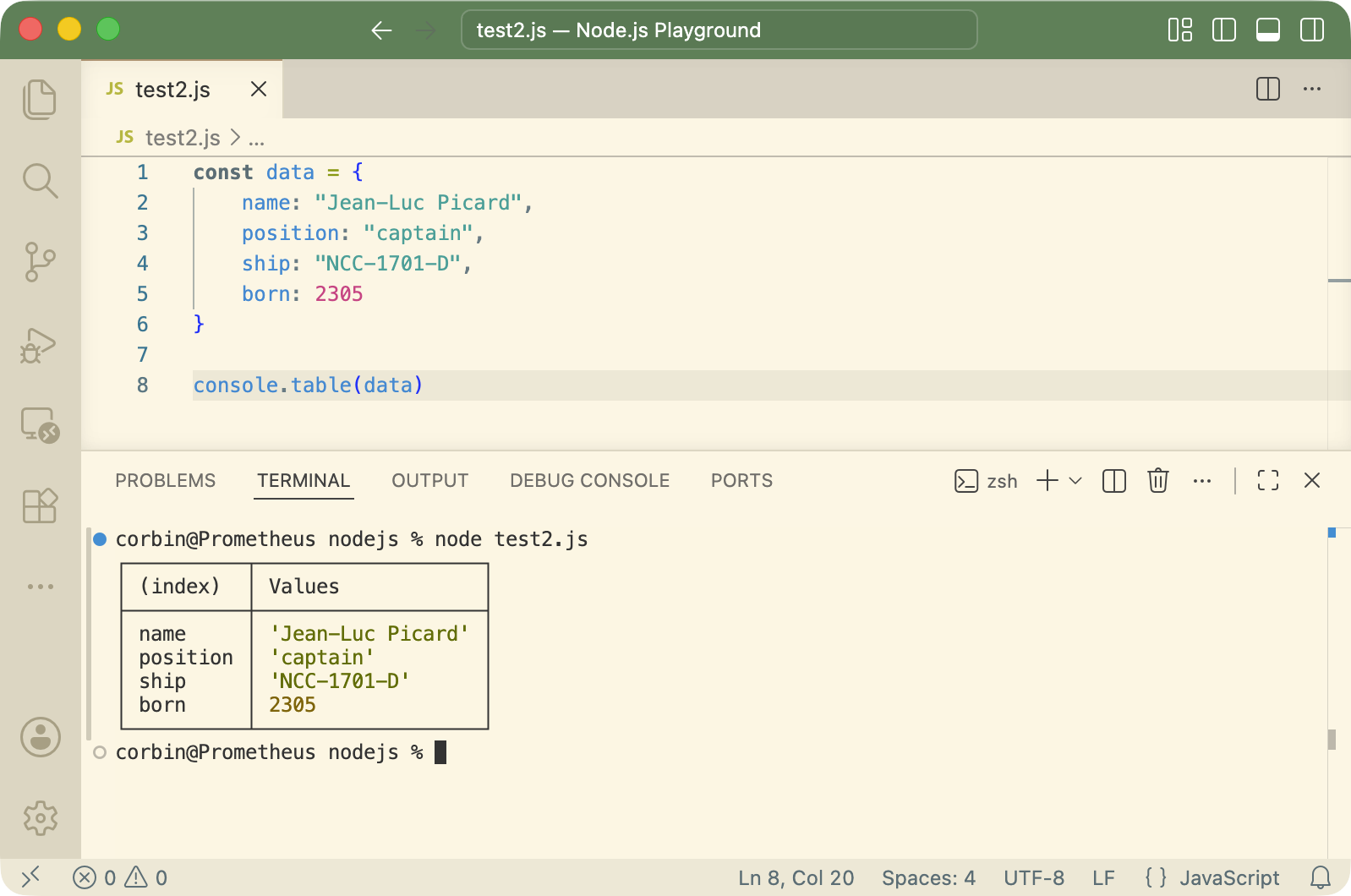Viewport: 1351px width, 896px height.
Task: Maximize the panel size
Action: (x=1268, y=480)
